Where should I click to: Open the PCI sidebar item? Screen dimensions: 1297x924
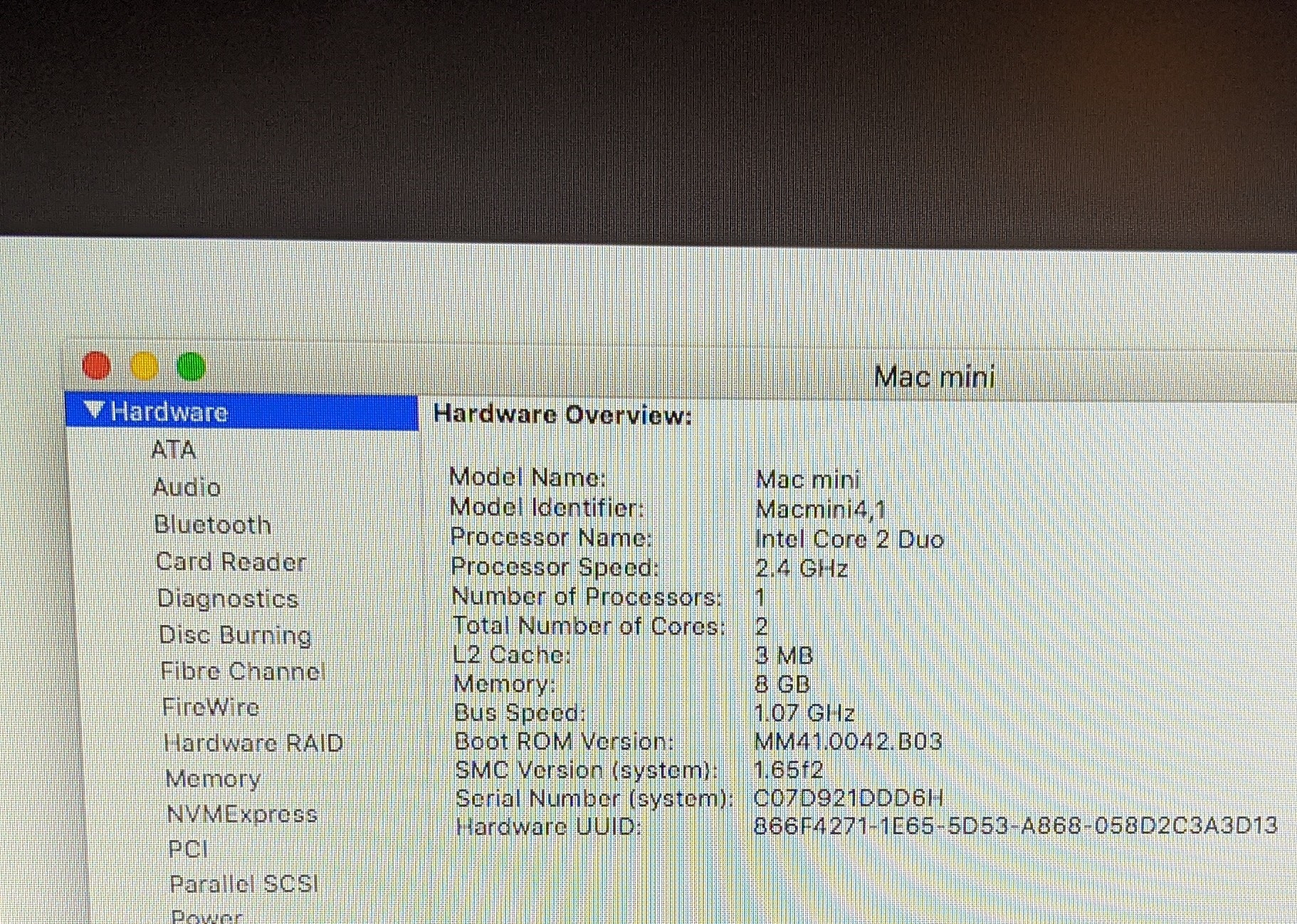coord(188,849)
